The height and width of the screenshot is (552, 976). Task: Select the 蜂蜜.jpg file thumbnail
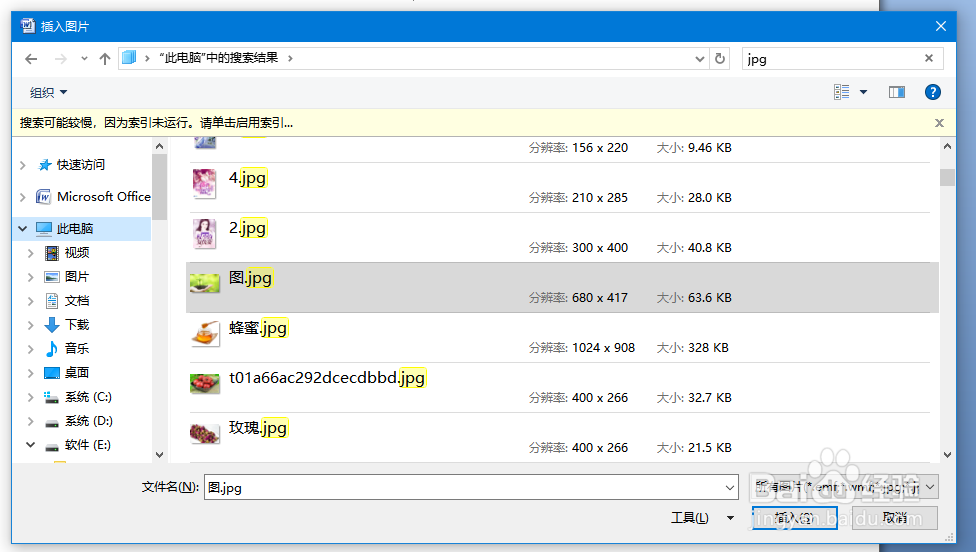pos(205,333)
